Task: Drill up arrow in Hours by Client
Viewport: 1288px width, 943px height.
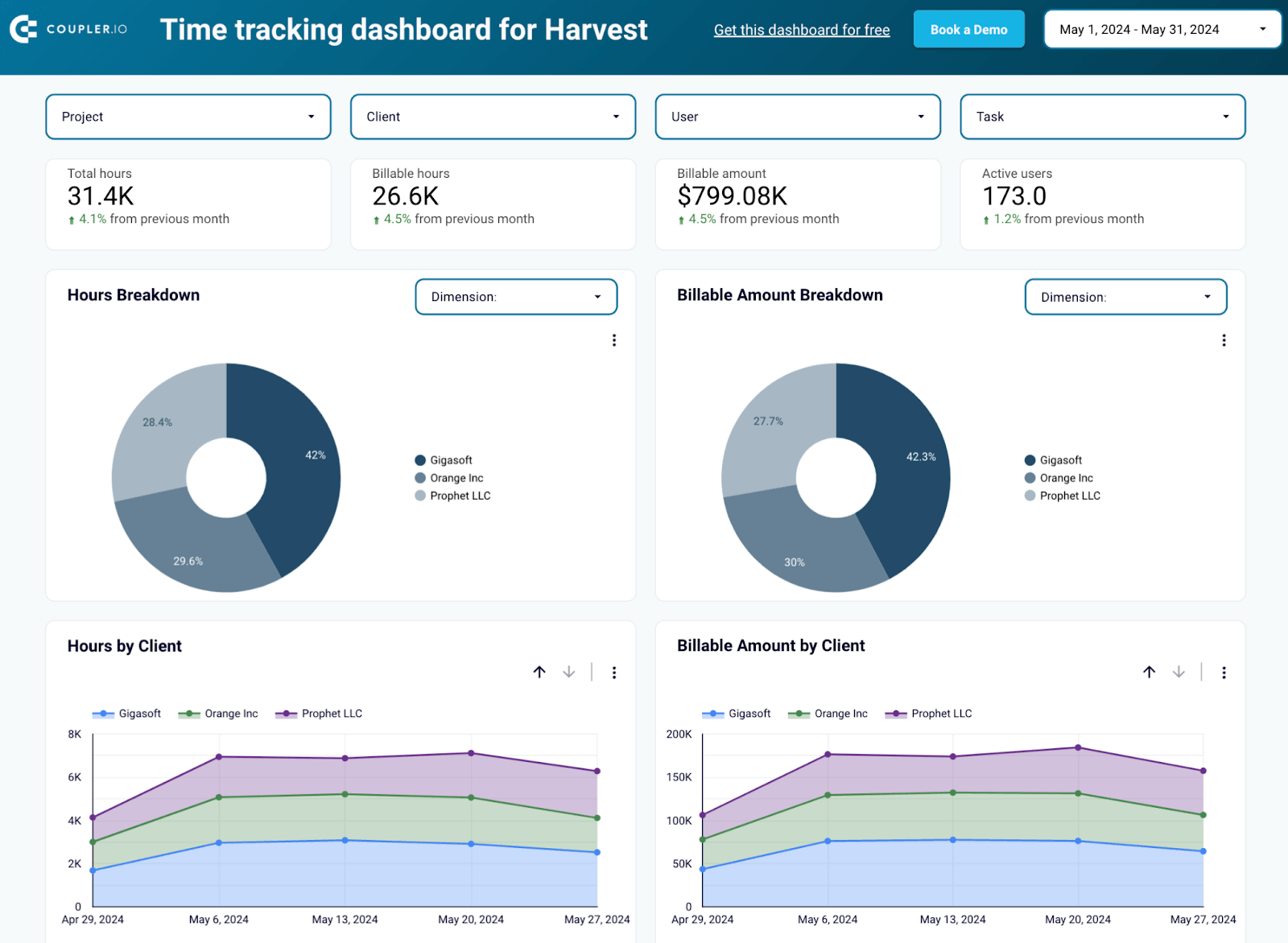Action: point(539,672)
